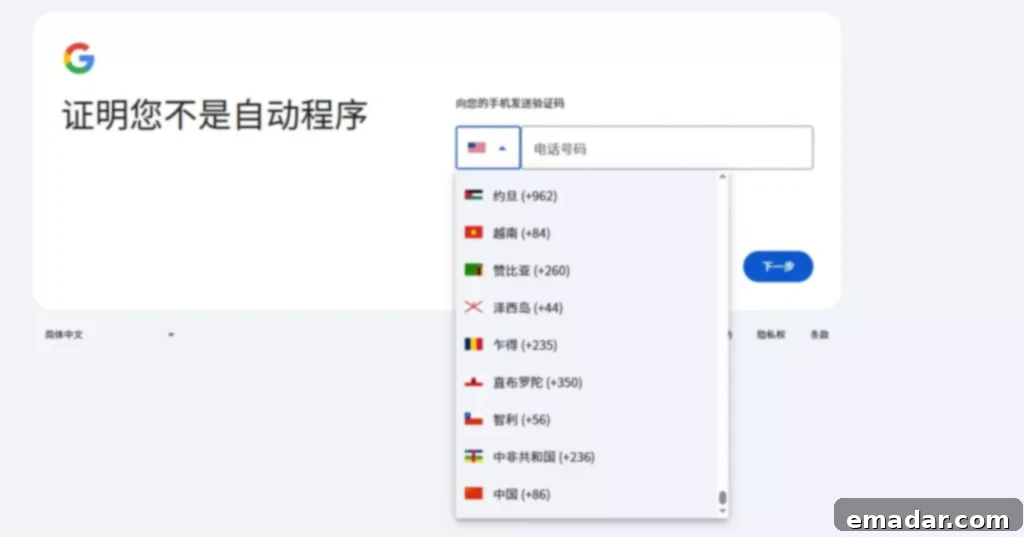The image size is (1024, 537).
Task: Select 约旦 (+962) from the list
Action: click(586, 195)
